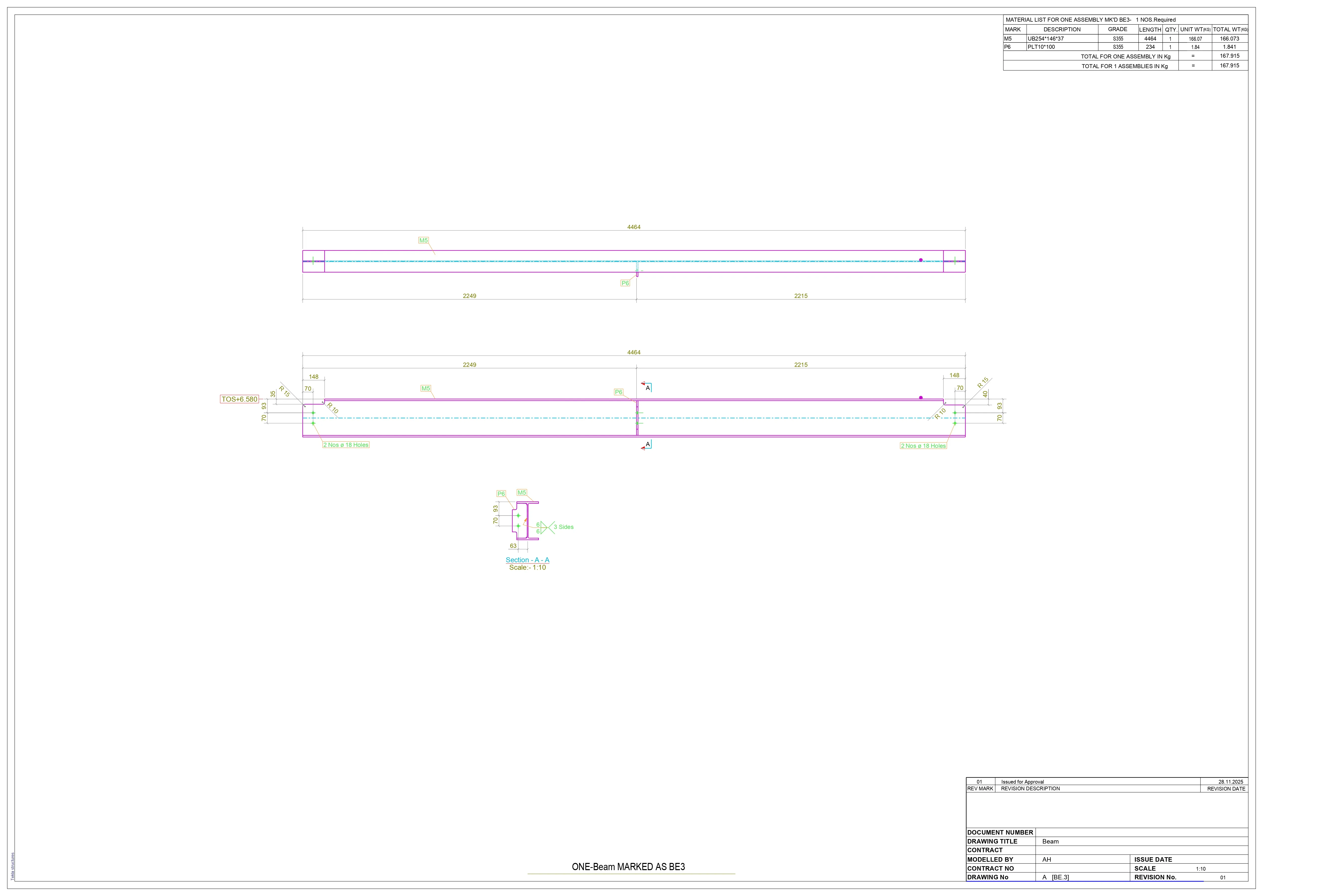Select the UNIT WT column header
This screenshot has height=896, width=1343.
click(1195, 30)
